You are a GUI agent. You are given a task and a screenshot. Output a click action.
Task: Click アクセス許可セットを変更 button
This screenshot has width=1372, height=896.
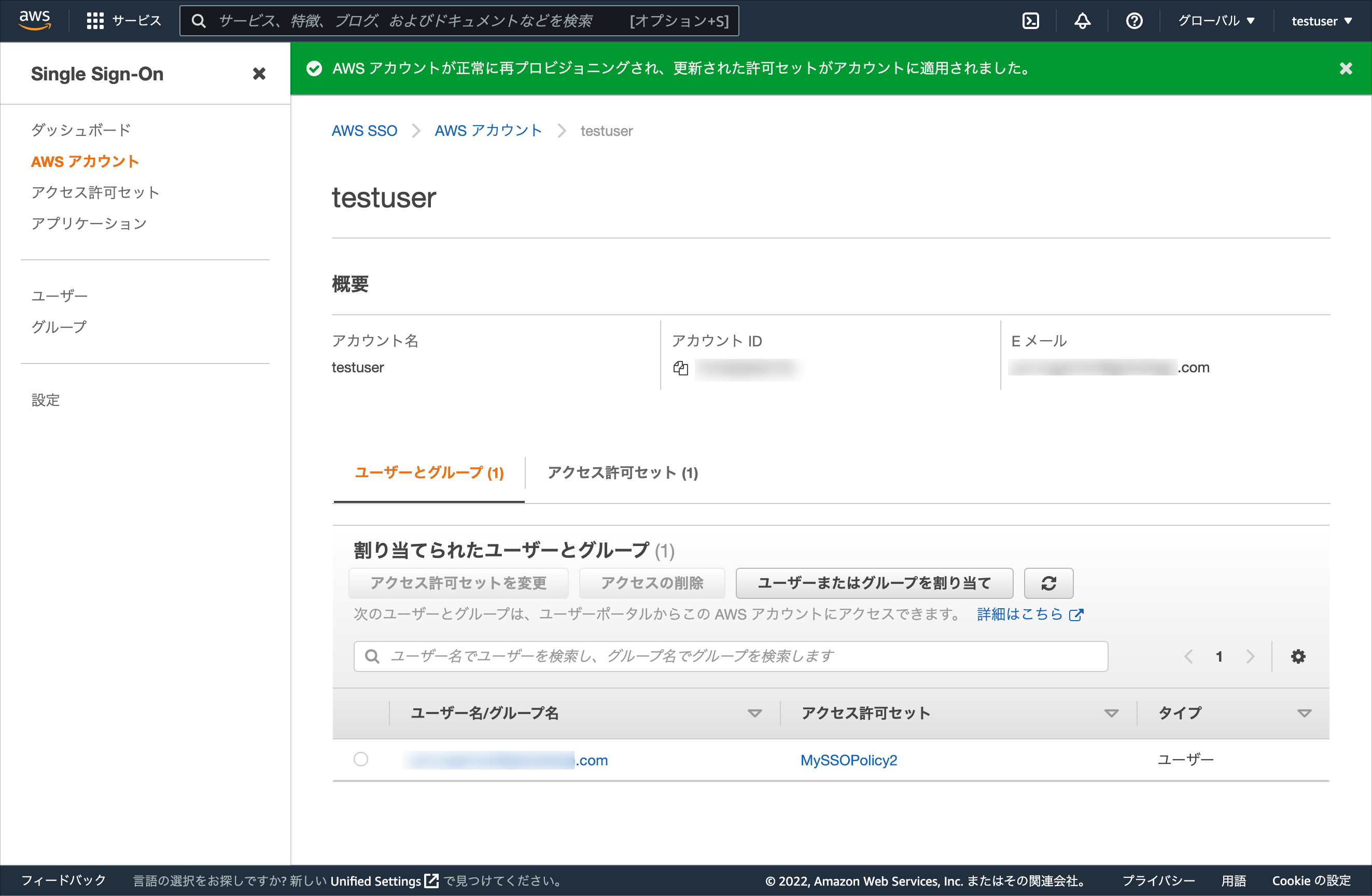coord(458,583)
